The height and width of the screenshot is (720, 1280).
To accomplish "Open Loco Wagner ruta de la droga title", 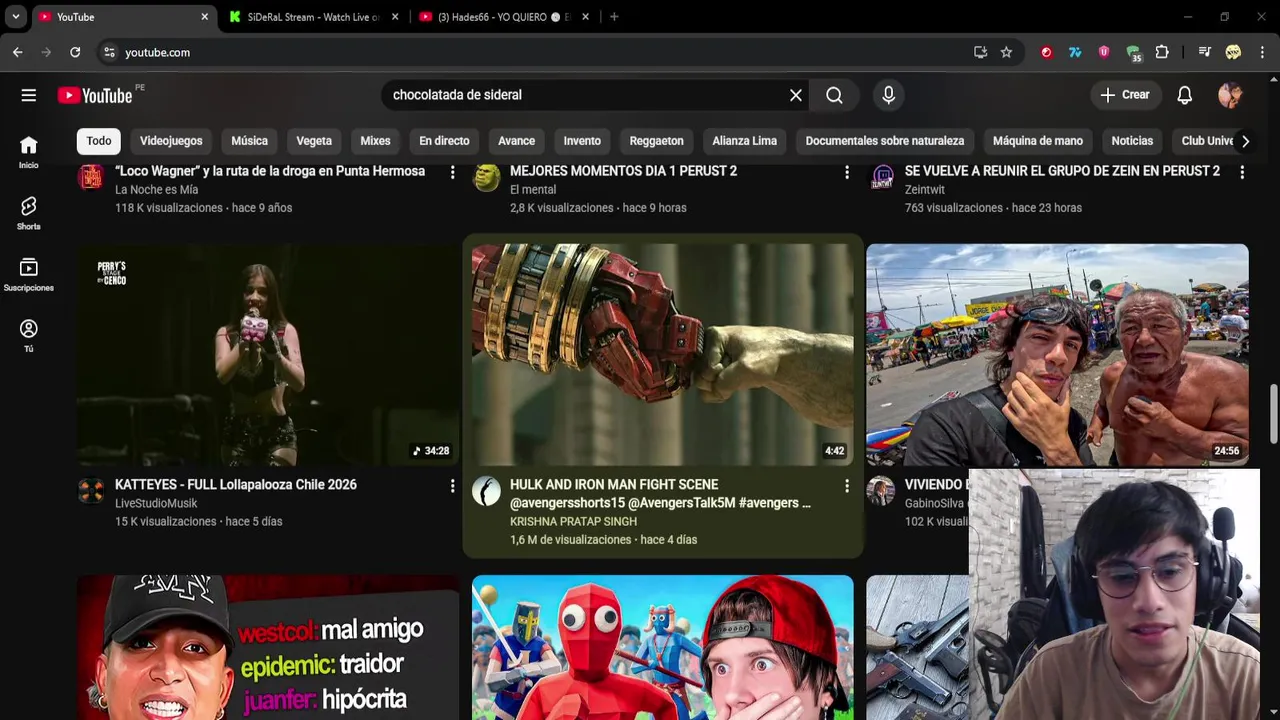I will tap(270, 171).
